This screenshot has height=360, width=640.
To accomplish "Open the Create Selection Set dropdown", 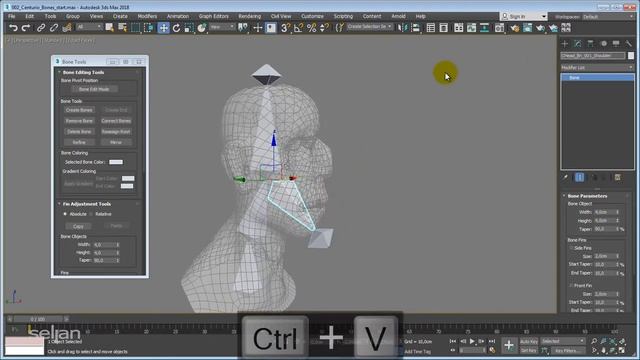I will pos(369,27).
